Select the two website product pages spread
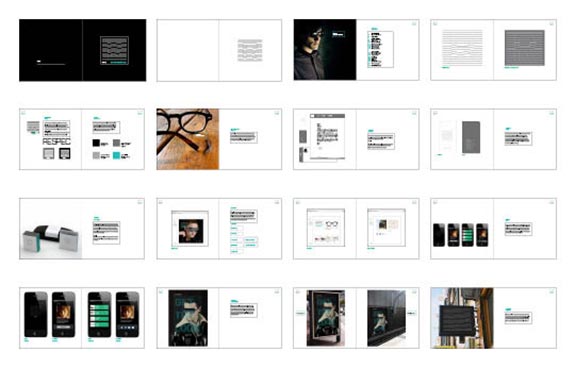Screen dimensions: 575x385 356,229
